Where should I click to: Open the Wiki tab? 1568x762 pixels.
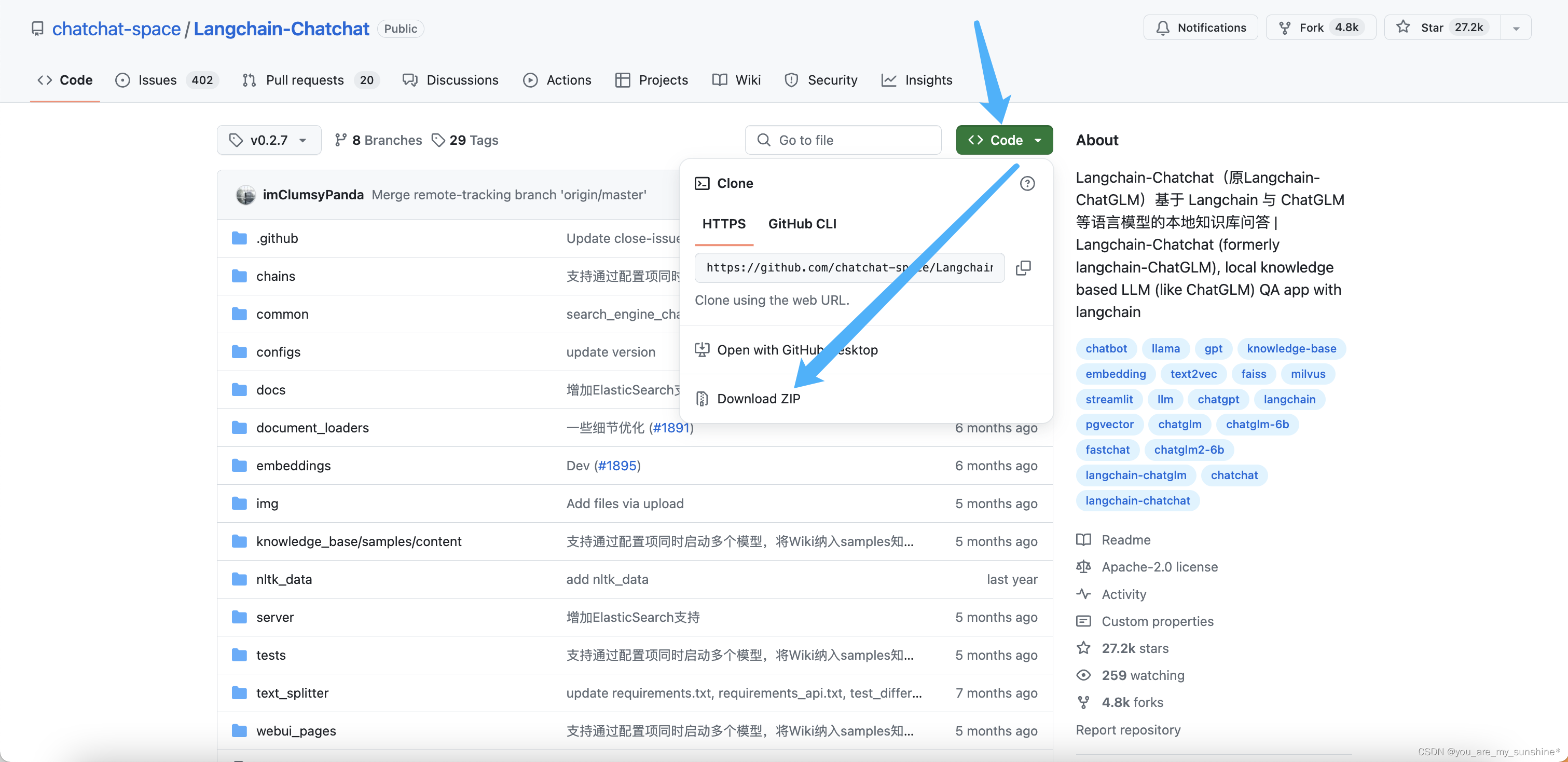(736, 80)
